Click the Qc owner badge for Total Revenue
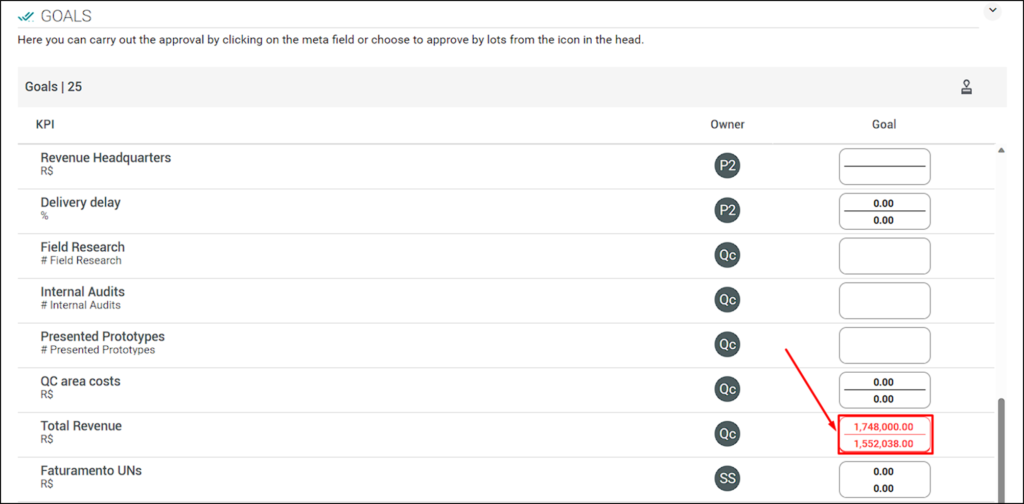Screen dimensions: 1024x504 click(727, 434)
